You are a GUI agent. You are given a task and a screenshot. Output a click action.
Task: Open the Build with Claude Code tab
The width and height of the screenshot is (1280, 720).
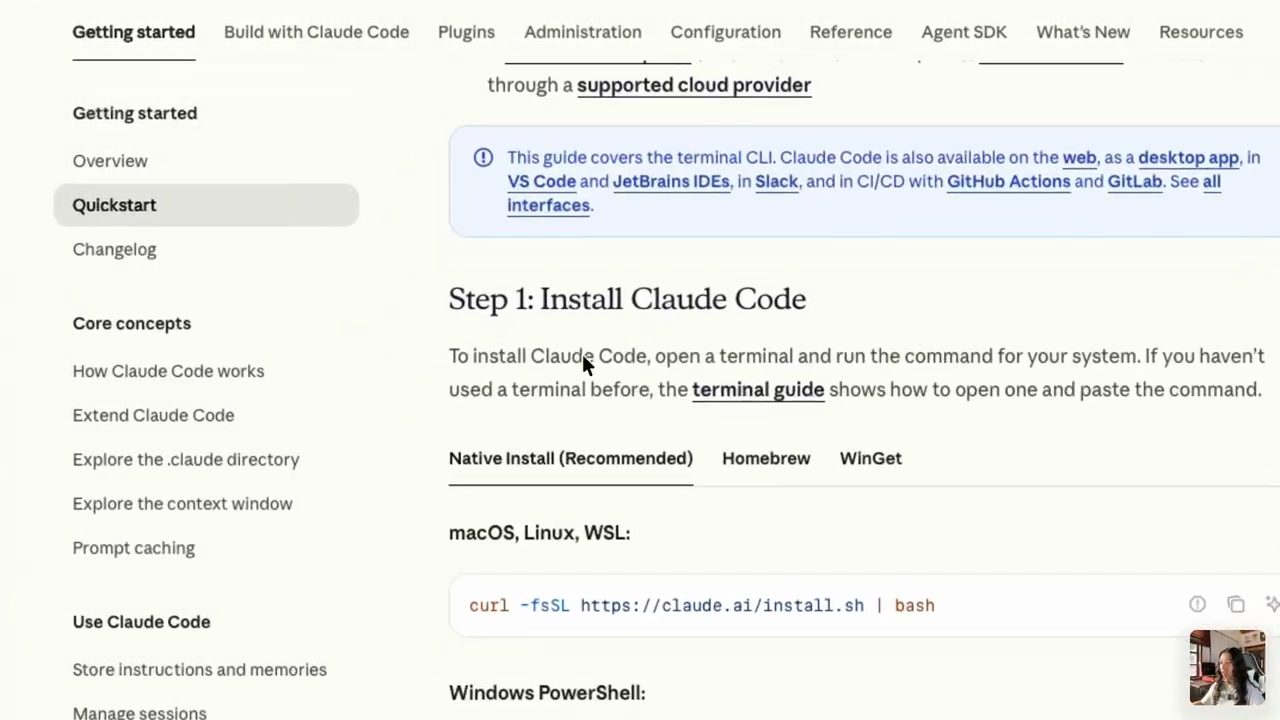tap(316, 32)
